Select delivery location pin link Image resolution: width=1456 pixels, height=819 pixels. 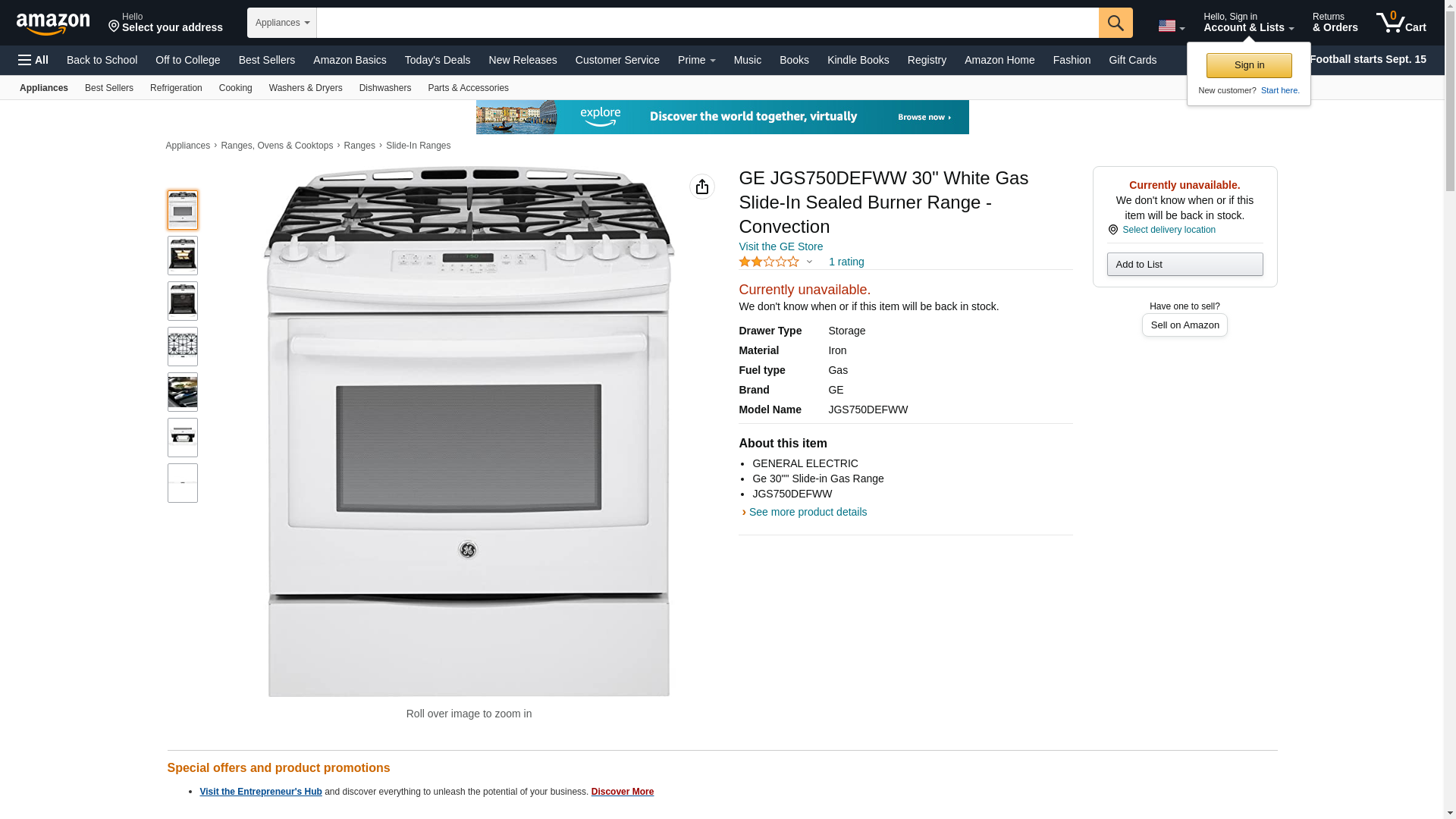[x=1161, y=230]
